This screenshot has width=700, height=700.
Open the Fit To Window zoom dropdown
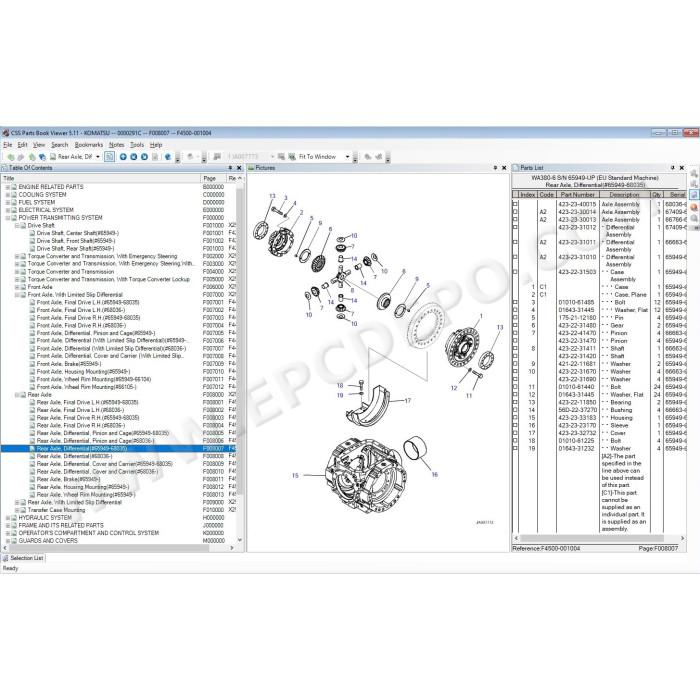coord(347,157)
